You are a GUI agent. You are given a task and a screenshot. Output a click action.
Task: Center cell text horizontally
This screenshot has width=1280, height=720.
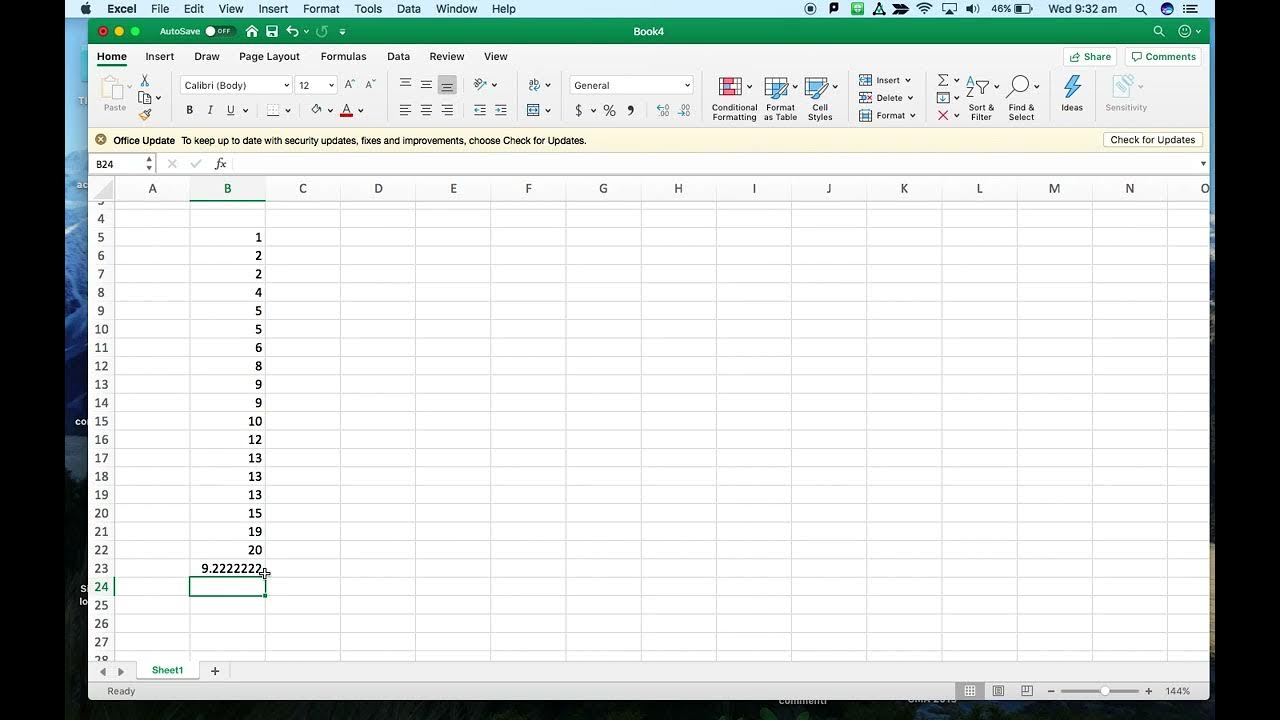[x=426, y=110]
